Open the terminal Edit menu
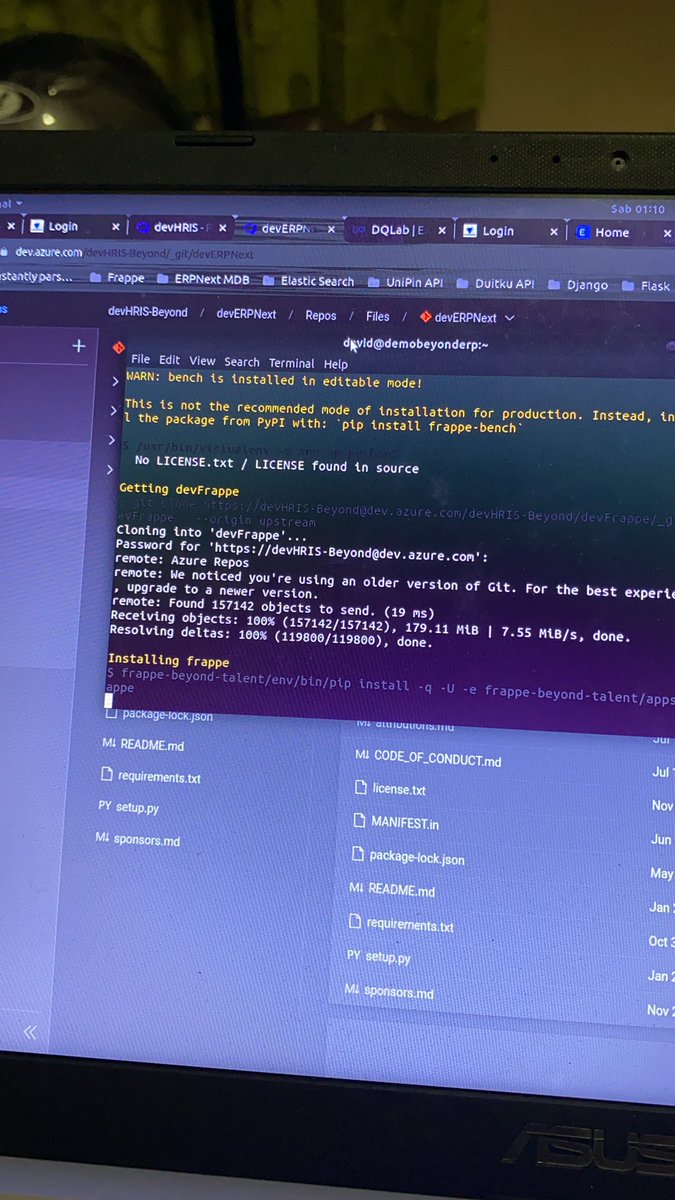Image resolution: width=675 pixels, height=1200 pixels. tap(169, 360)
